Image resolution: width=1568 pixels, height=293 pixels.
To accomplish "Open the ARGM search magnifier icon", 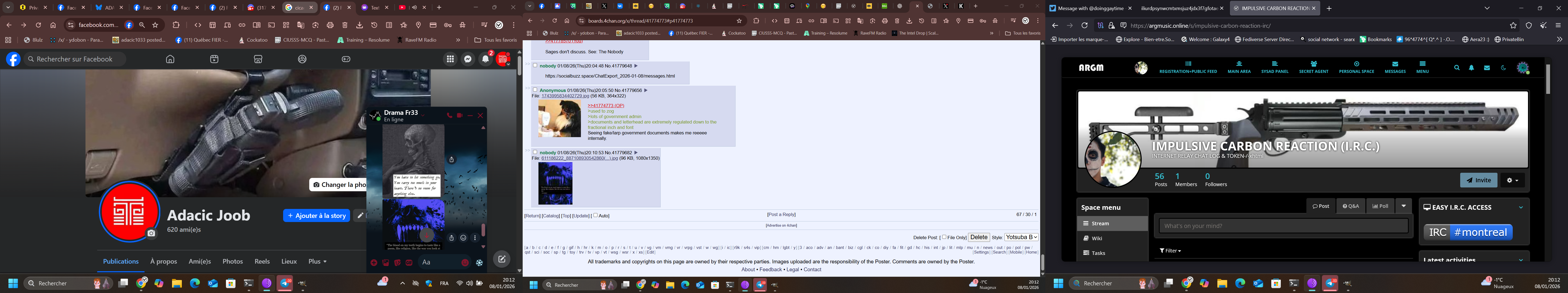I will 1457,68.
